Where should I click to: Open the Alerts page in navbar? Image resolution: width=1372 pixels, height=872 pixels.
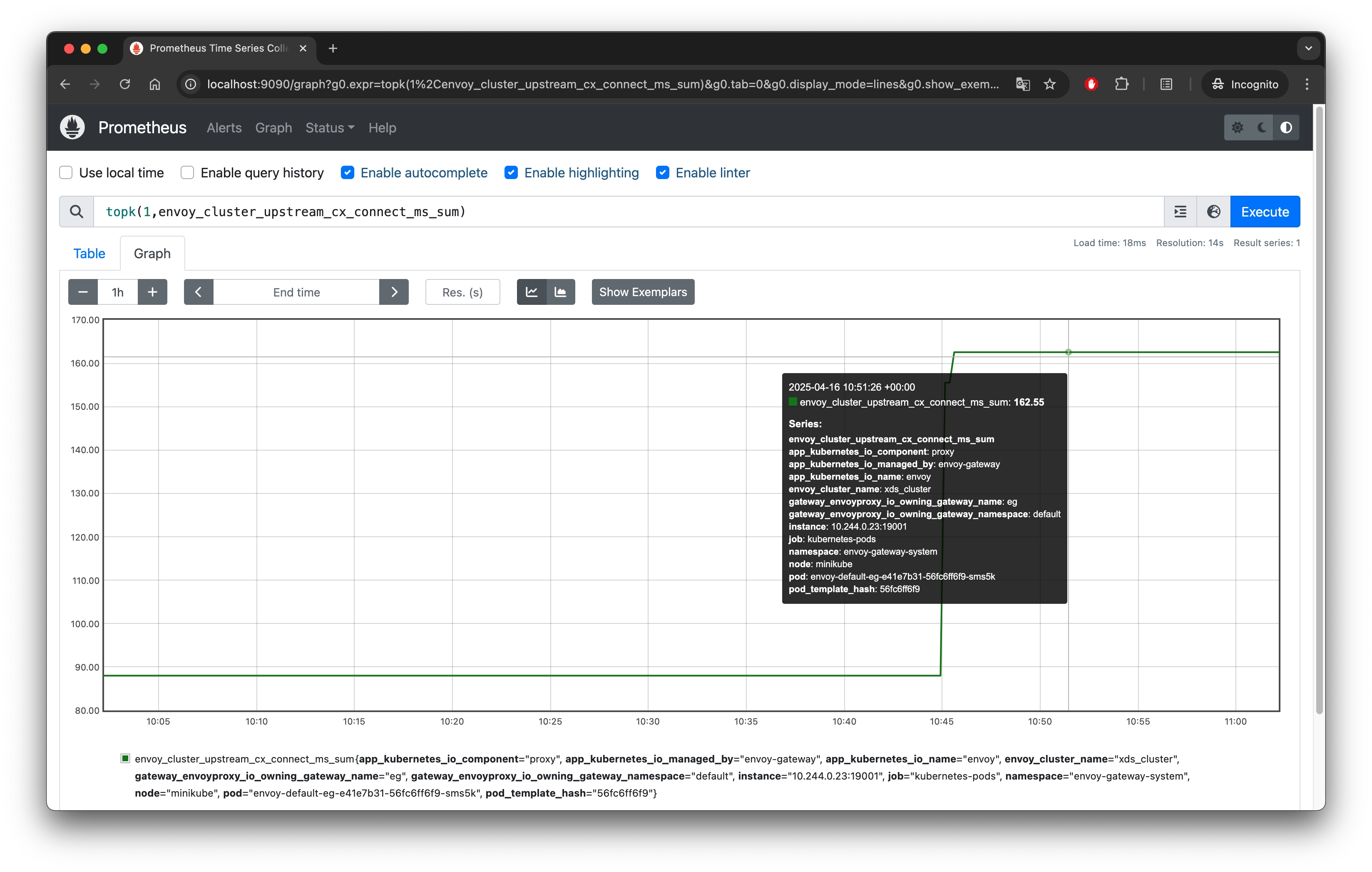coord(224,128)
